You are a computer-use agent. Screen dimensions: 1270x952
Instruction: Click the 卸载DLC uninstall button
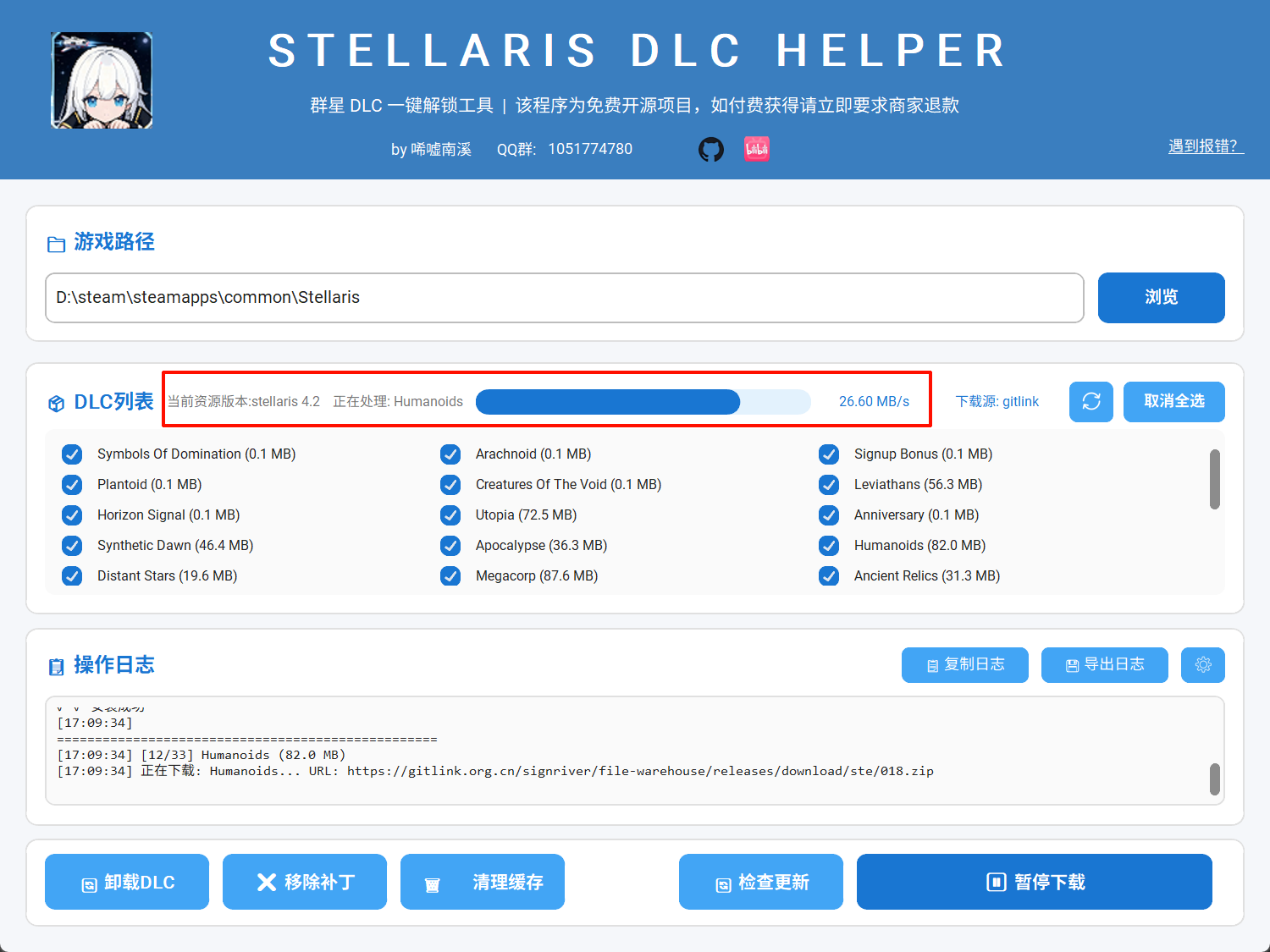pyautogui.click(x=127, y=882)
